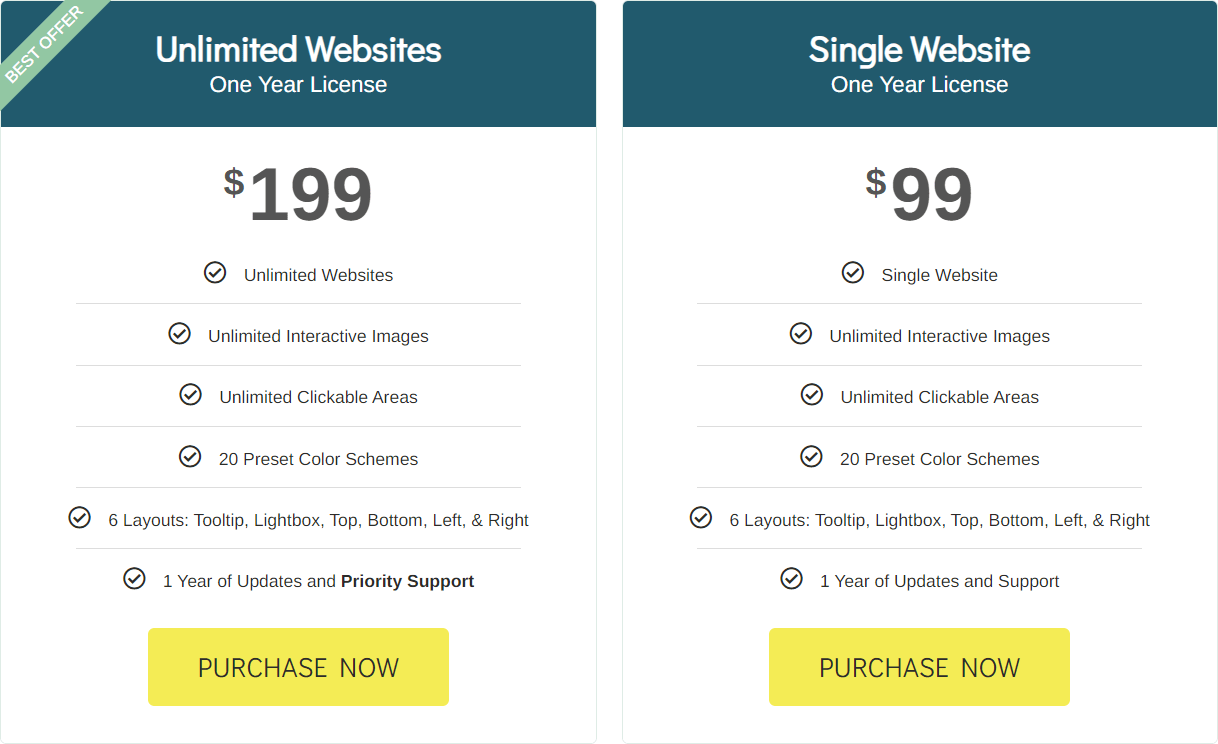Select the Single Website plan heading
This screenshot has height=744, width=1218.
919,50
